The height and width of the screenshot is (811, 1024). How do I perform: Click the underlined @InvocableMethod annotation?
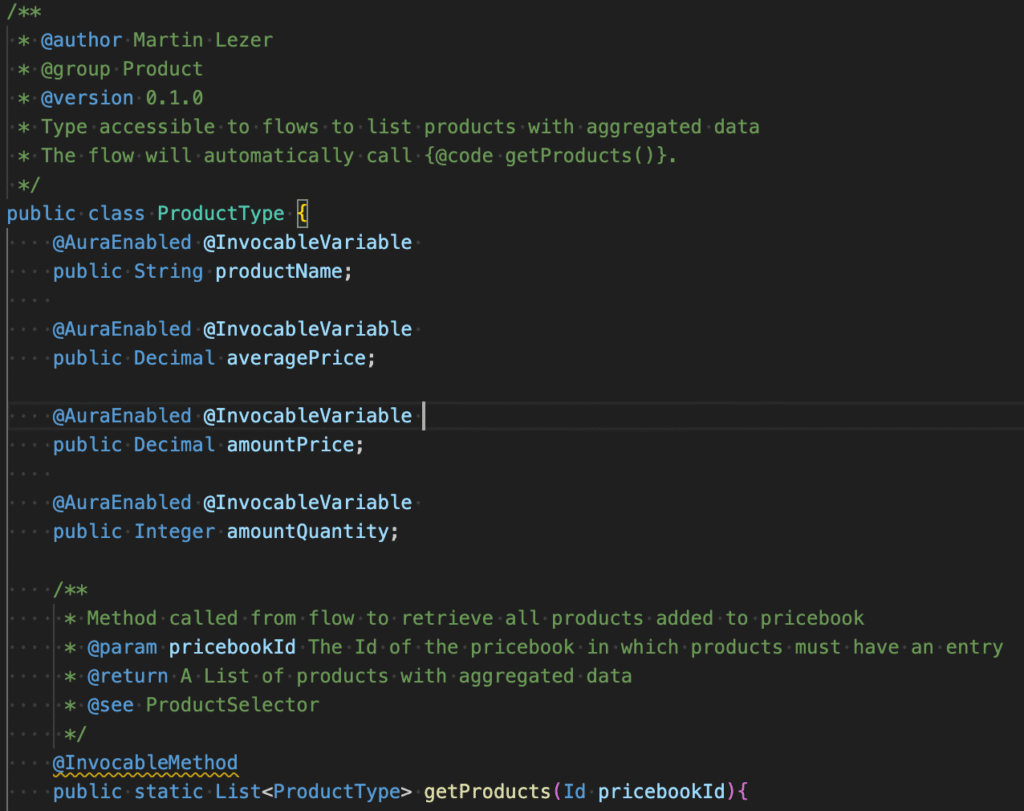146,763
